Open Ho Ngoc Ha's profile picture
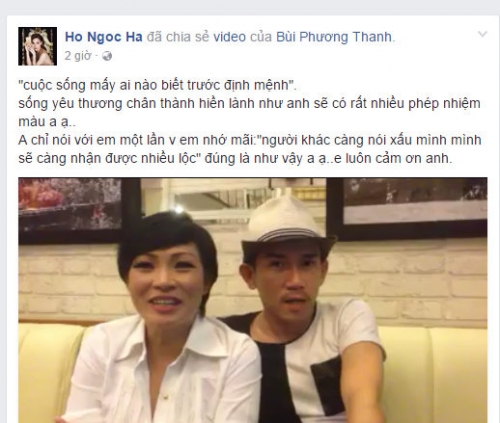Screen dimensions: 500x423 tap(37, 46)
